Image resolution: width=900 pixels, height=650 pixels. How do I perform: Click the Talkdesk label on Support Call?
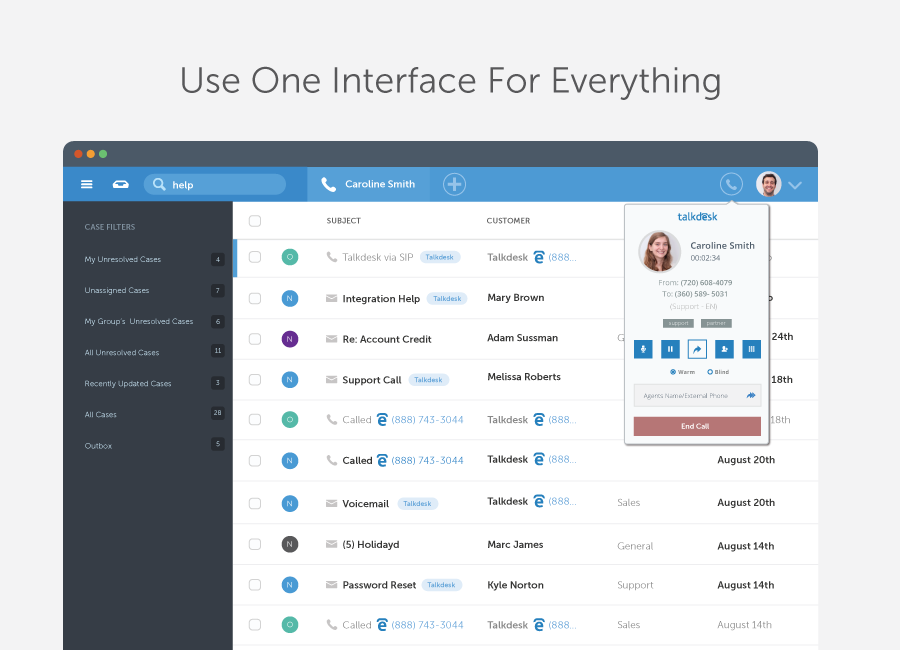(x=428, y=380)
